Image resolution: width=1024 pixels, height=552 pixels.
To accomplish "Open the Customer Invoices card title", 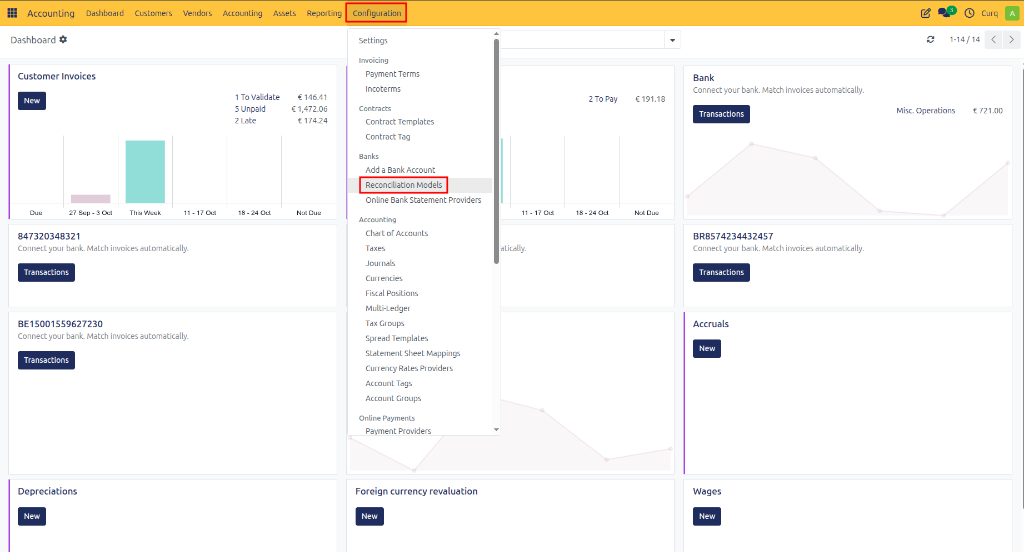I will [x=57, y=76].
